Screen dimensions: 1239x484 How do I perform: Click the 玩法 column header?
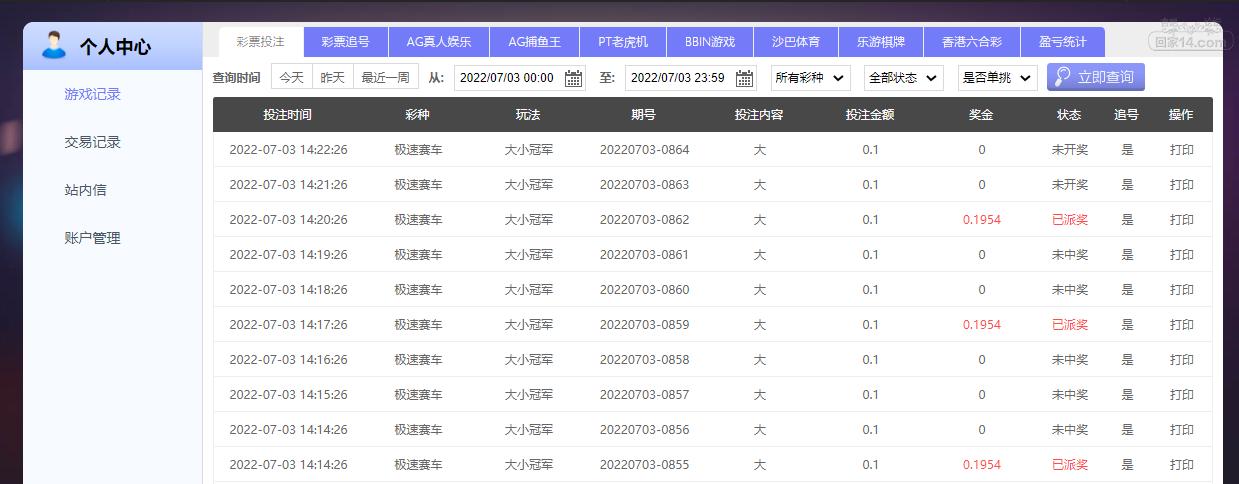(x=528, y=115)
